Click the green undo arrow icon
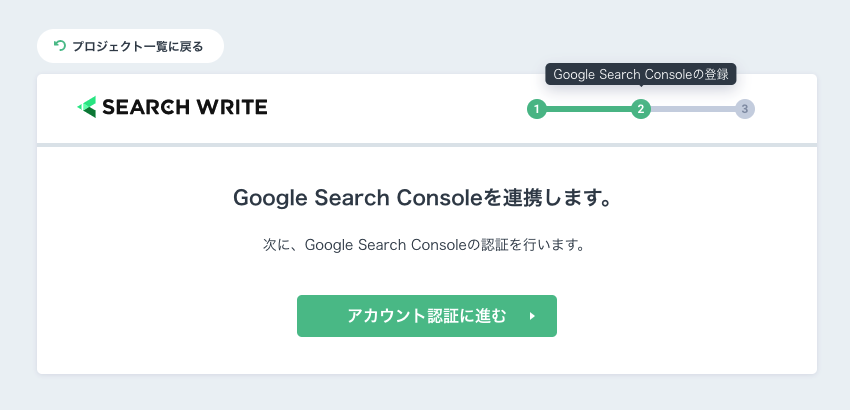Screen dimensions: 850x410 tap(60, 46)
